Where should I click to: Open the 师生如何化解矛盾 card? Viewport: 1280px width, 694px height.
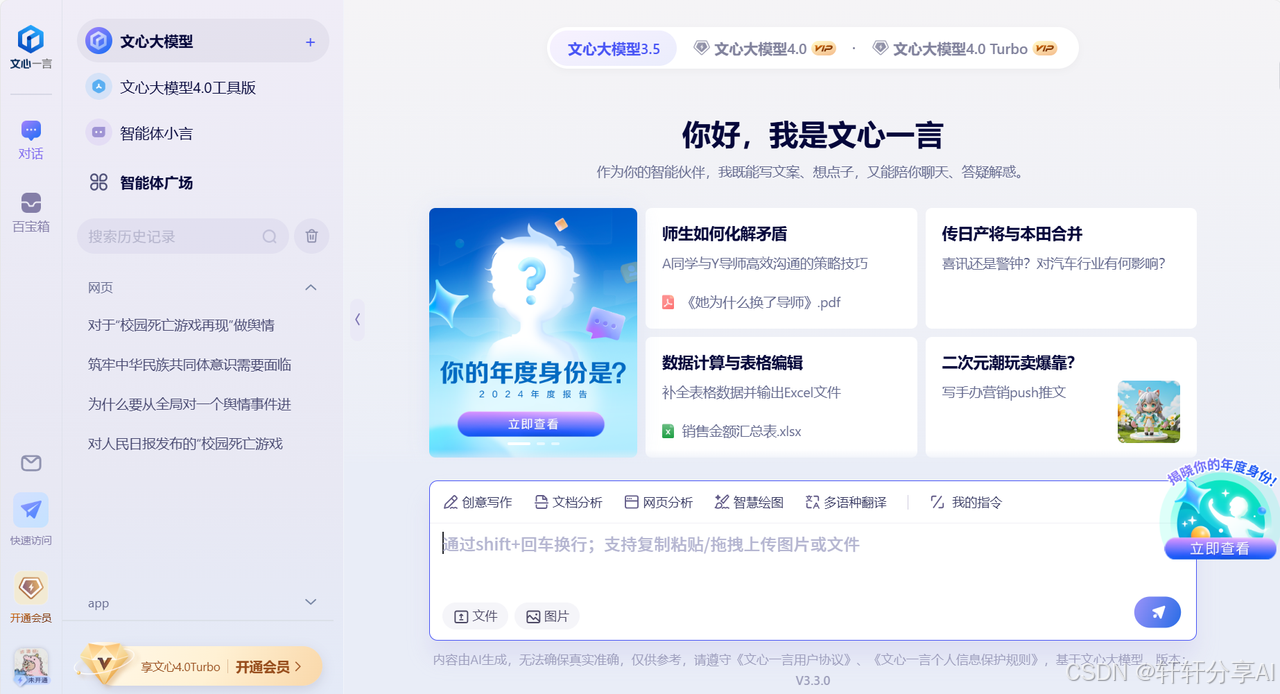781,268
